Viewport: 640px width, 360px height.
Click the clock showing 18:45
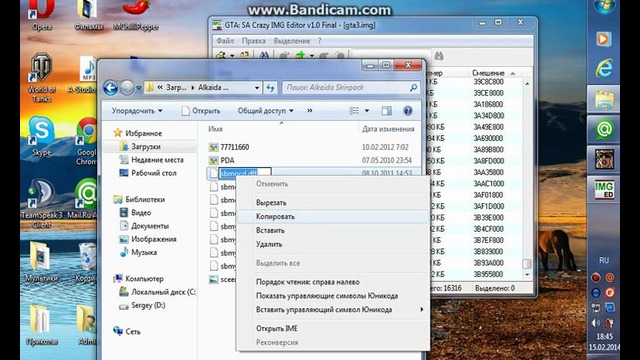[x=604, y=337]
